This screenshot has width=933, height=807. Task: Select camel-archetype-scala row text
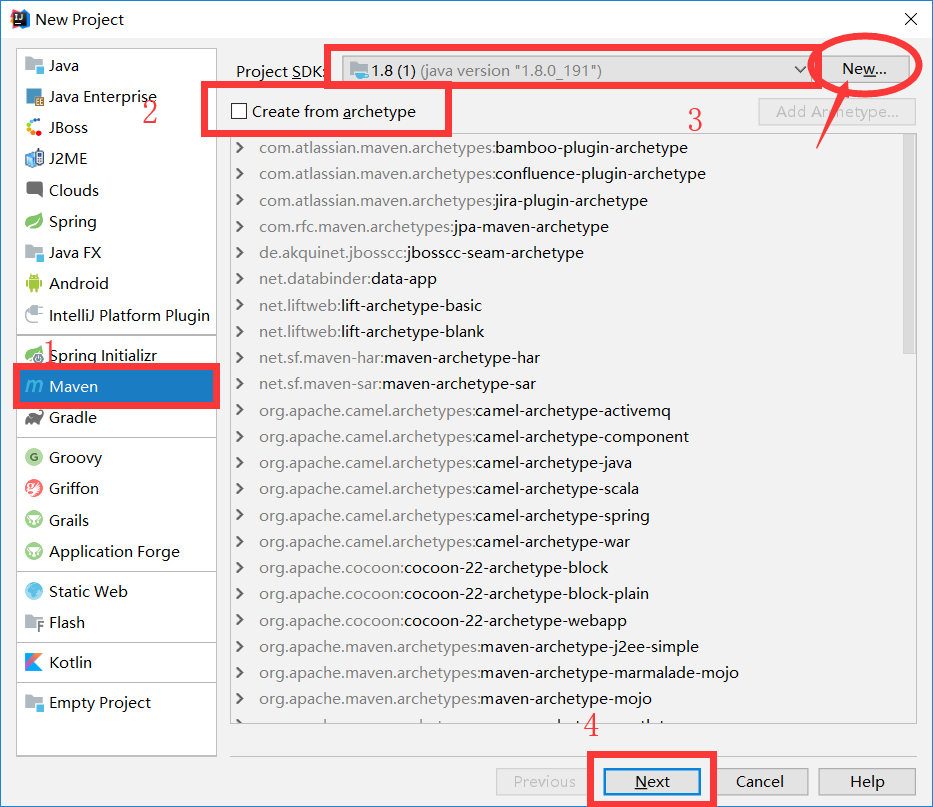point(449,489)
